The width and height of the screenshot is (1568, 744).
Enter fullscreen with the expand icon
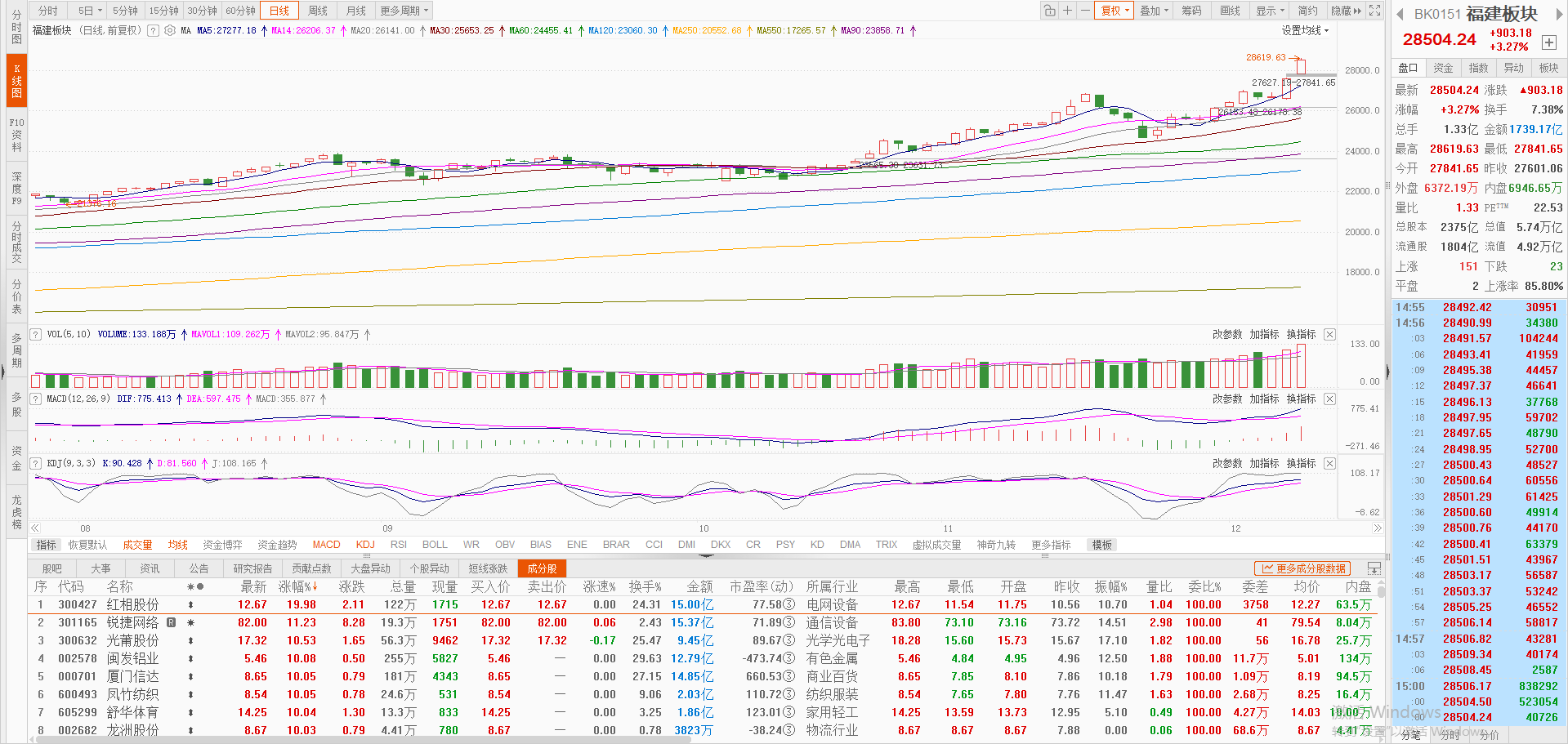(1375, 11)
